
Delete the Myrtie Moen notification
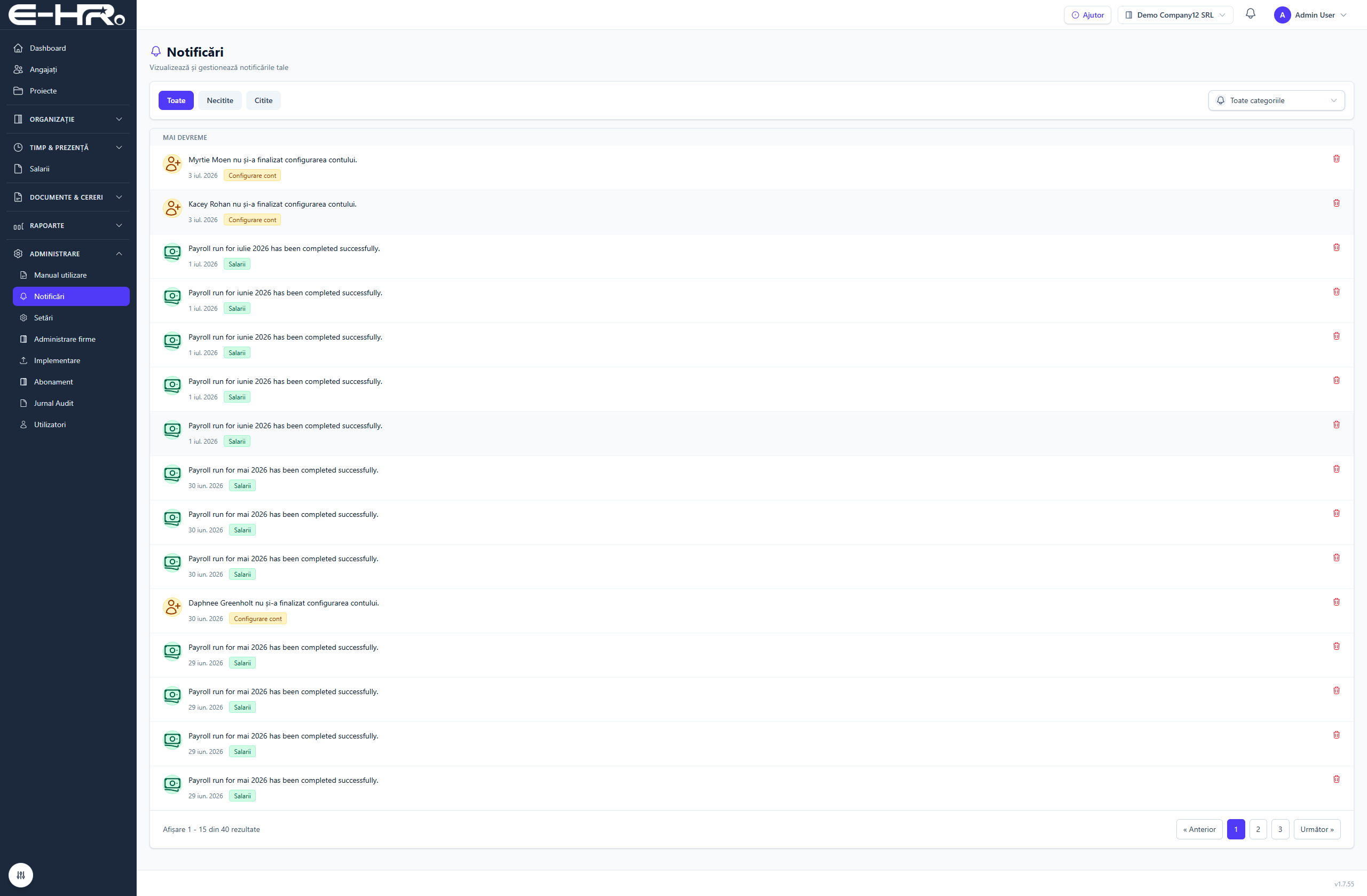1336,159
